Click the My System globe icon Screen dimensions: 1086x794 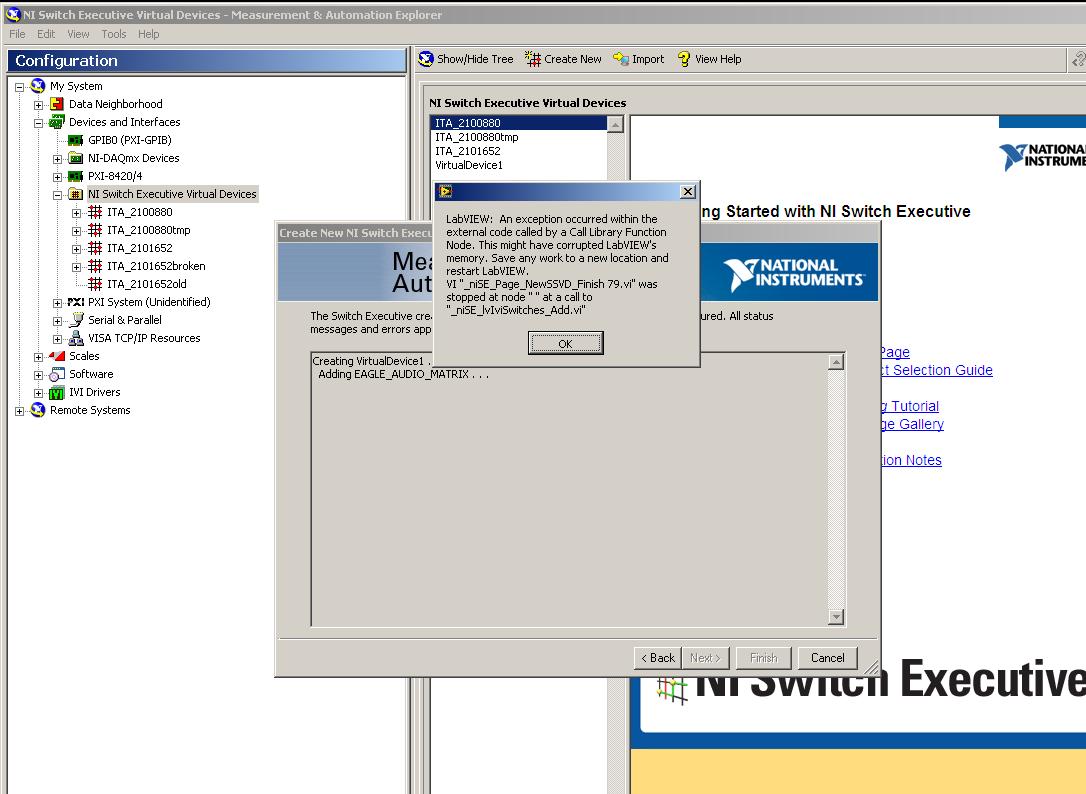pos(38,86)
